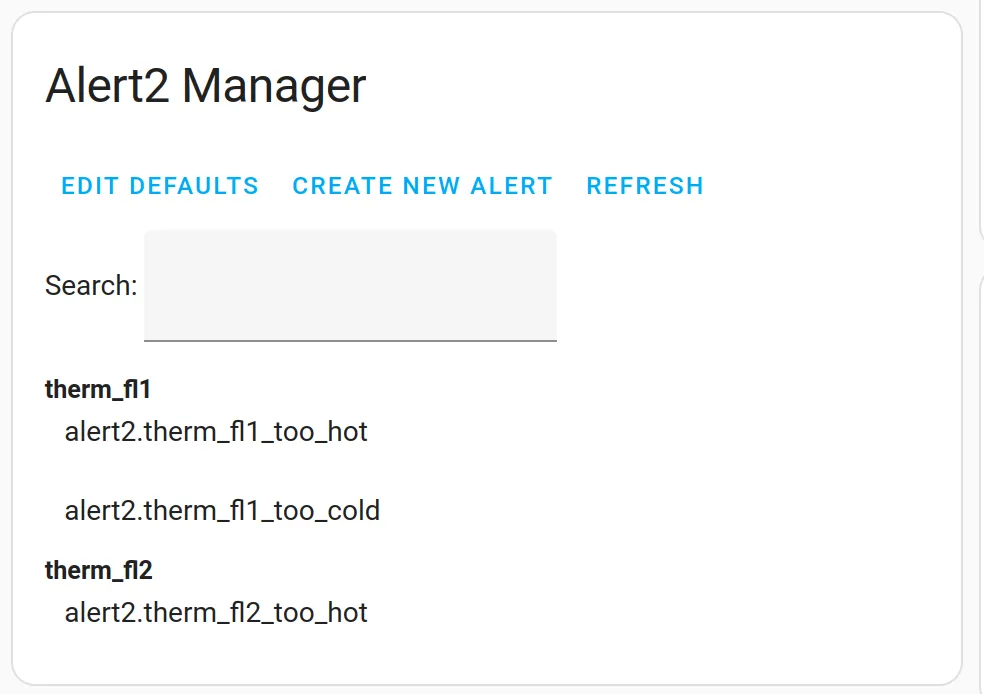Image resolution: width=984 pixels, height=694 pixels.
Task: Click the therm_fl1 group heading
Action: pyautogui.click(x=98, y=390)
